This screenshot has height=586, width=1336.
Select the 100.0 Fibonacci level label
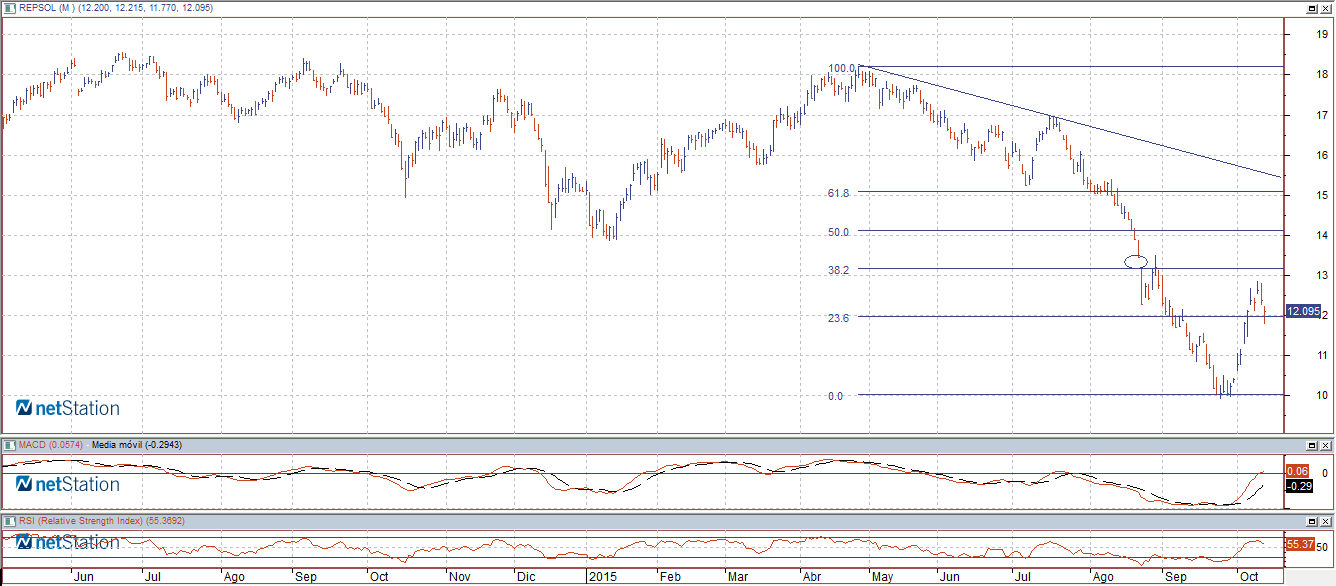843,68
